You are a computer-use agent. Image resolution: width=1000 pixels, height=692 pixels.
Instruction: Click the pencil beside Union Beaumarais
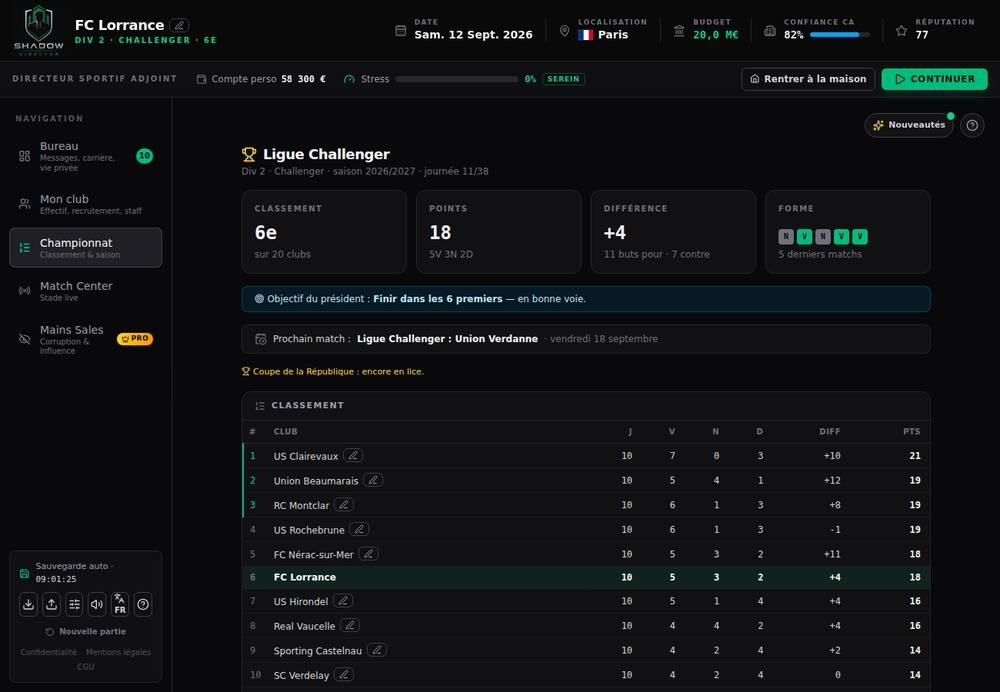click(x=373, y=480)
